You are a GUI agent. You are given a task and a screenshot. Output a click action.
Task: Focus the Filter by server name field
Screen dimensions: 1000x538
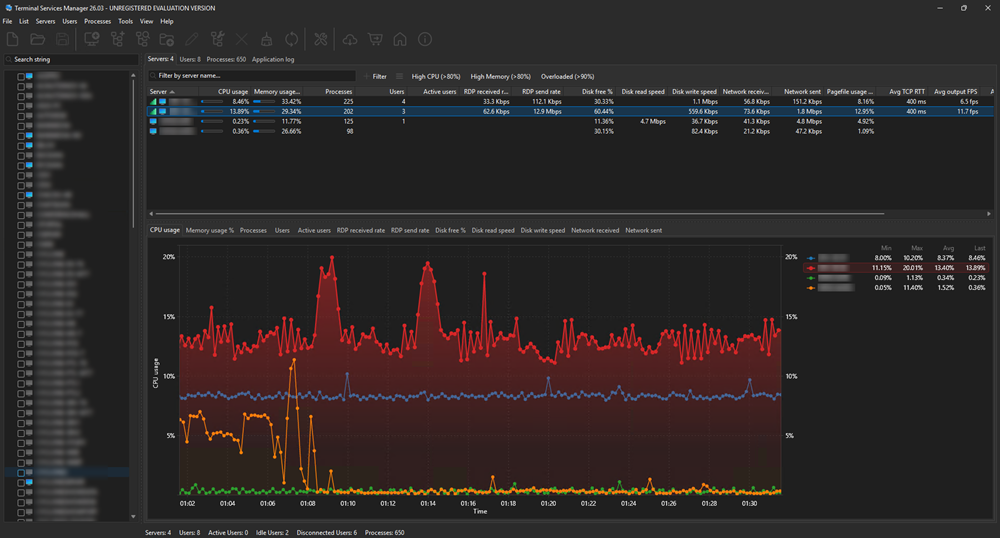click(252, 76)
